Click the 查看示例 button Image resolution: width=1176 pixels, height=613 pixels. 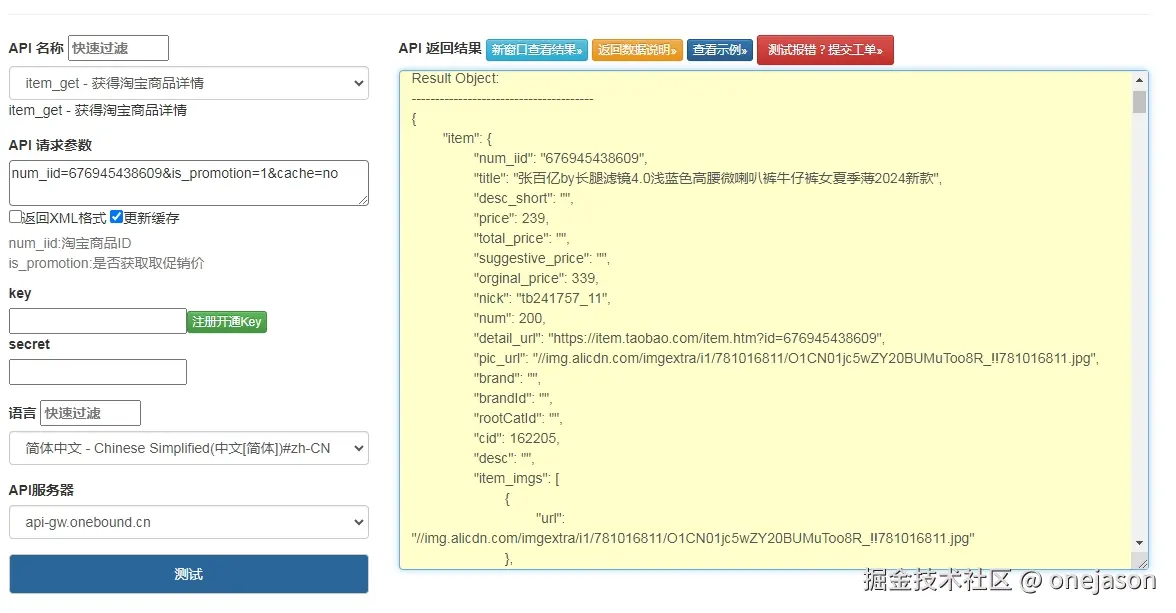pyautogui.click(x=720, y=50)
